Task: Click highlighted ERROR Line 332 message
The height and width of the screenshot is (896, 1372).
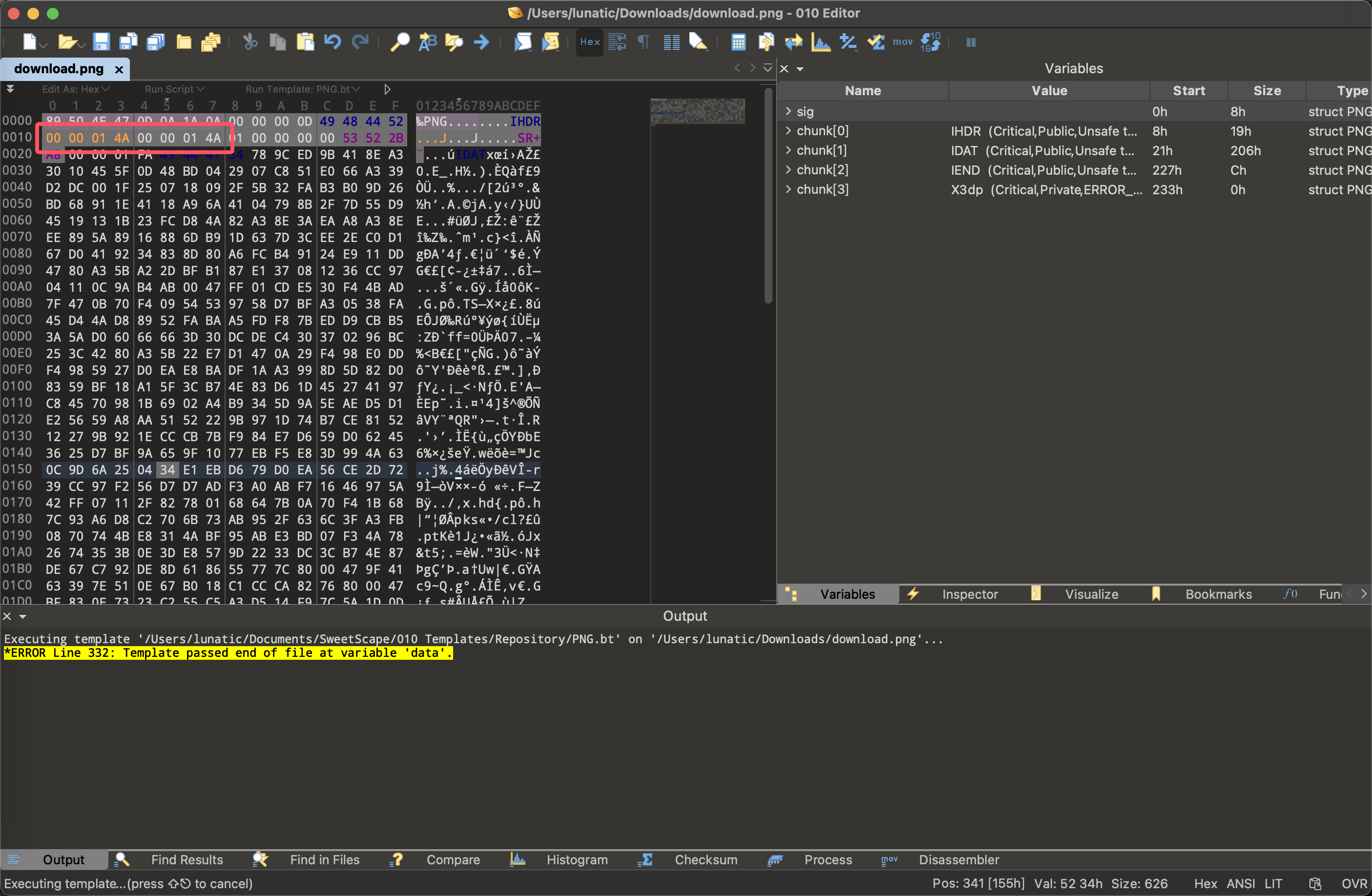Action: pyautogui.click(x=229, y=652)
